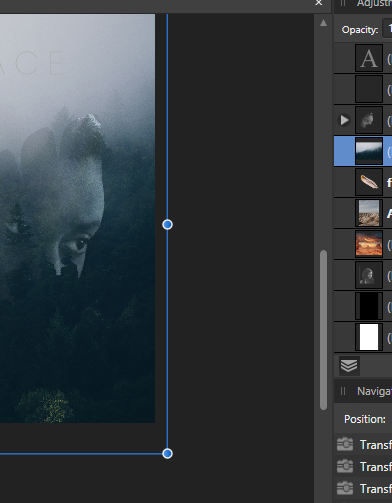Select the second Transform history snapshot icon

click(345, 467)
